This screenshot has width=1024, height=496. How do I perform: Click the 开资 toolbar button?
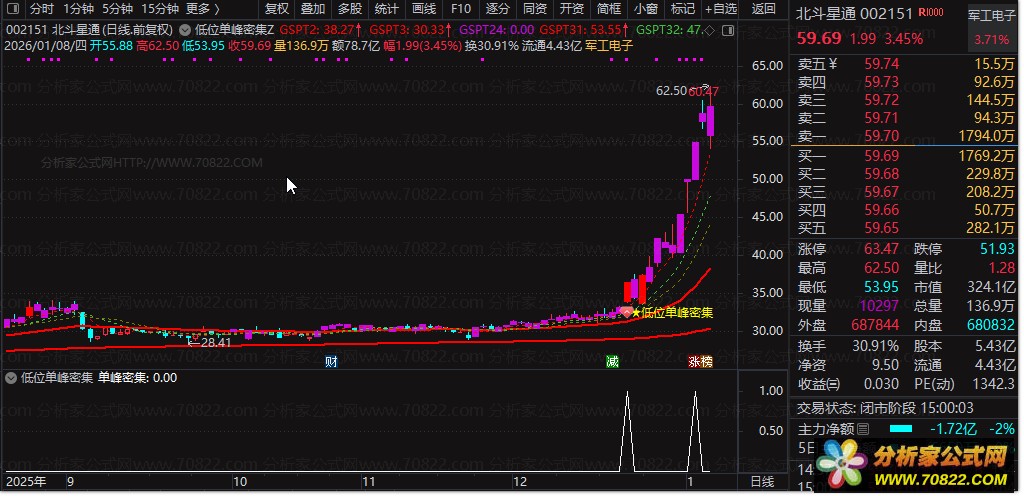[572, 8]
